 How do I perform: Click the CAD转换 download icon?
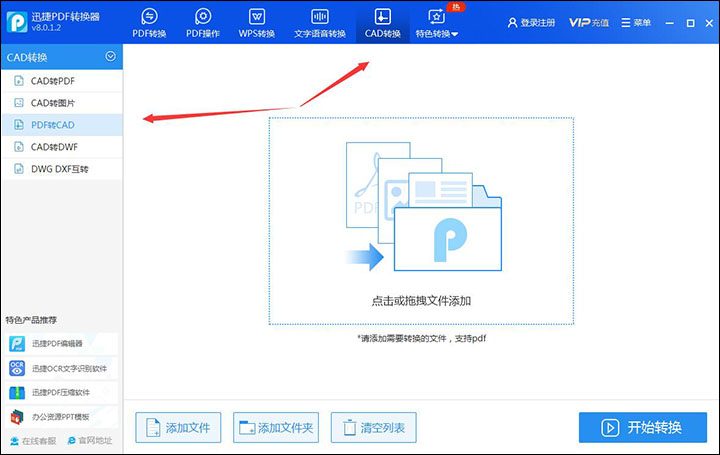(x=382, y=17)
